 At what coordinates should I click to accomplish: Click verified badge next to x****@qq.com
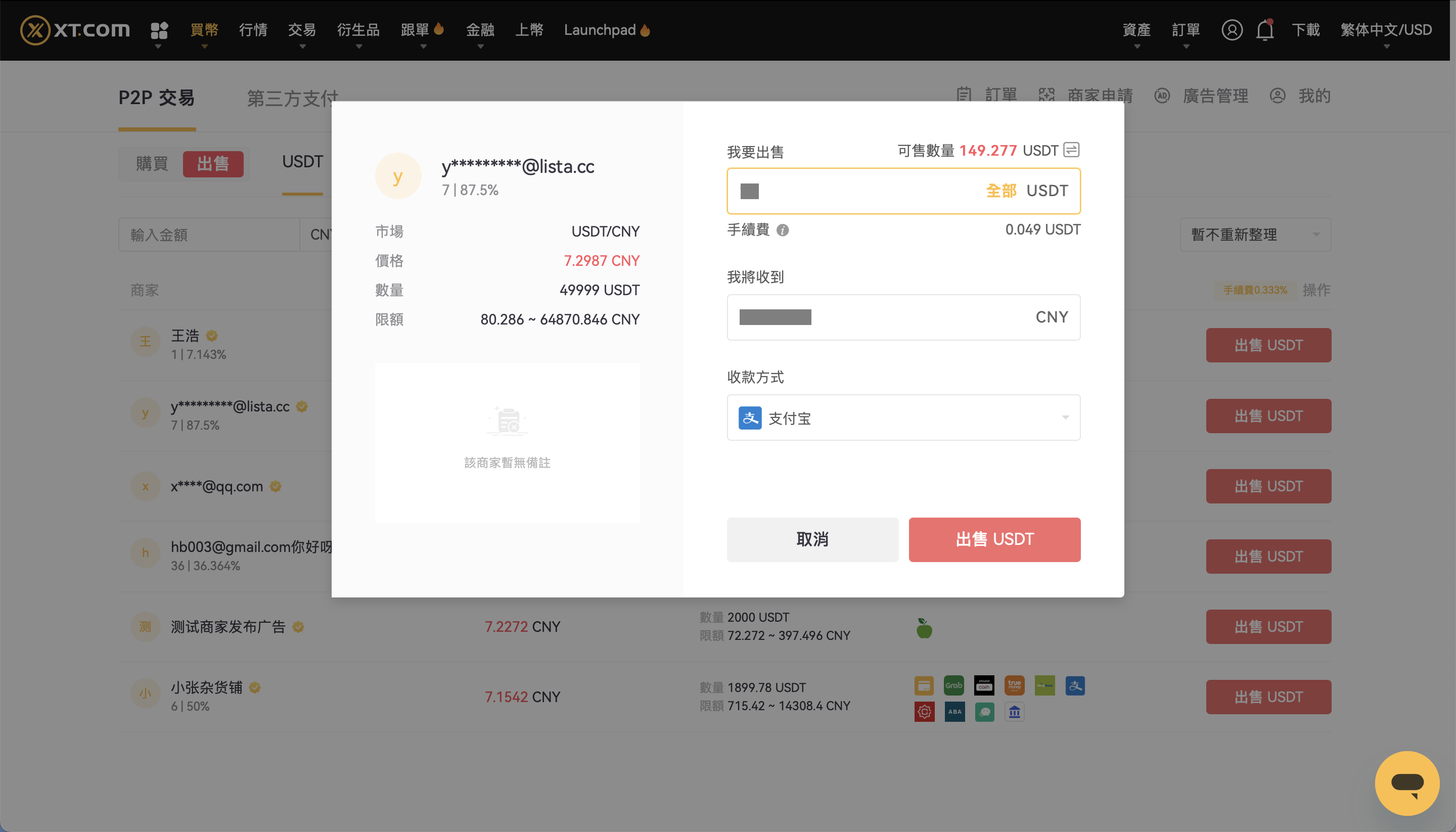pos(276,486)
